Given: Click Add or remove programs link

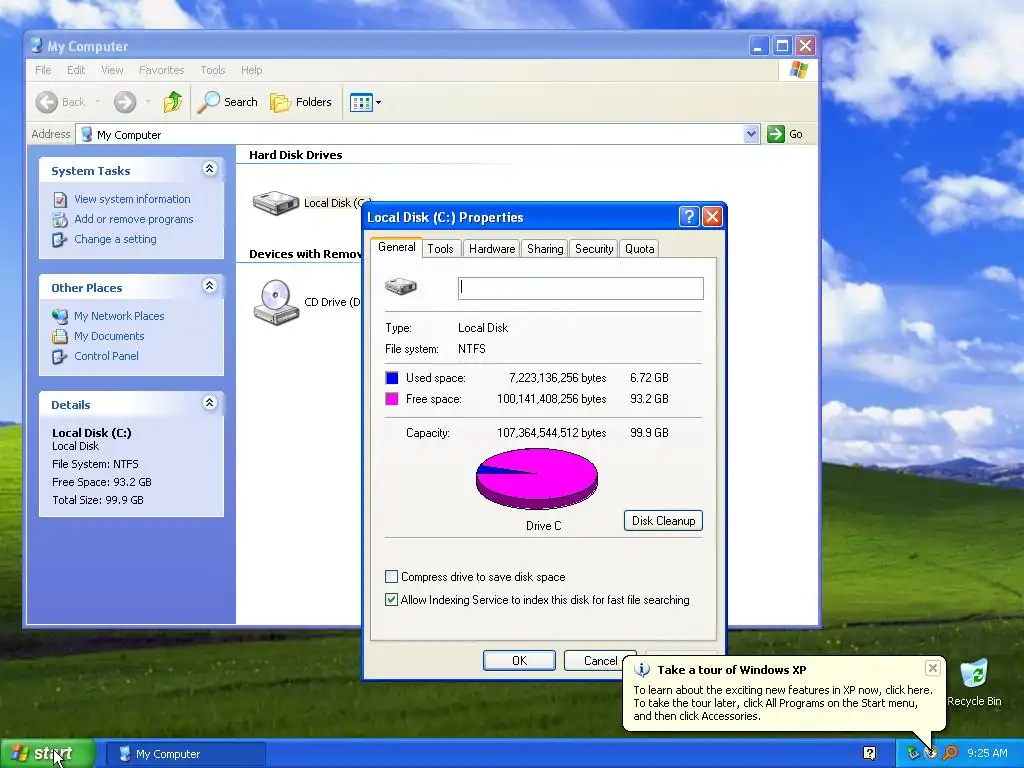Looking at the screenshot, I should (x=133, y=219).
